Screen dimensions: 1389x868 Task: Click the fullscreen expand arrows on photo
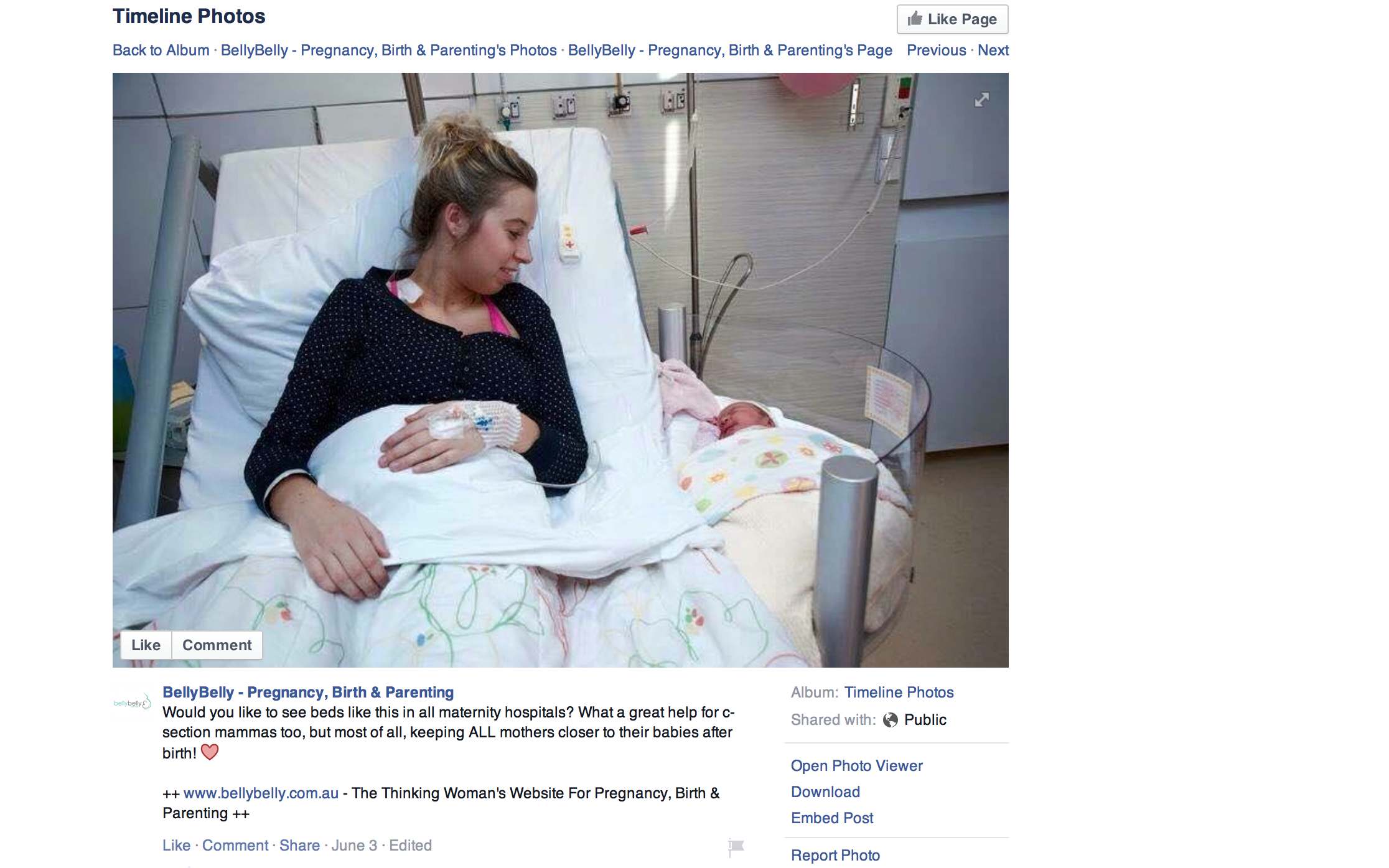pyautogui.click(x=981, y=100)
